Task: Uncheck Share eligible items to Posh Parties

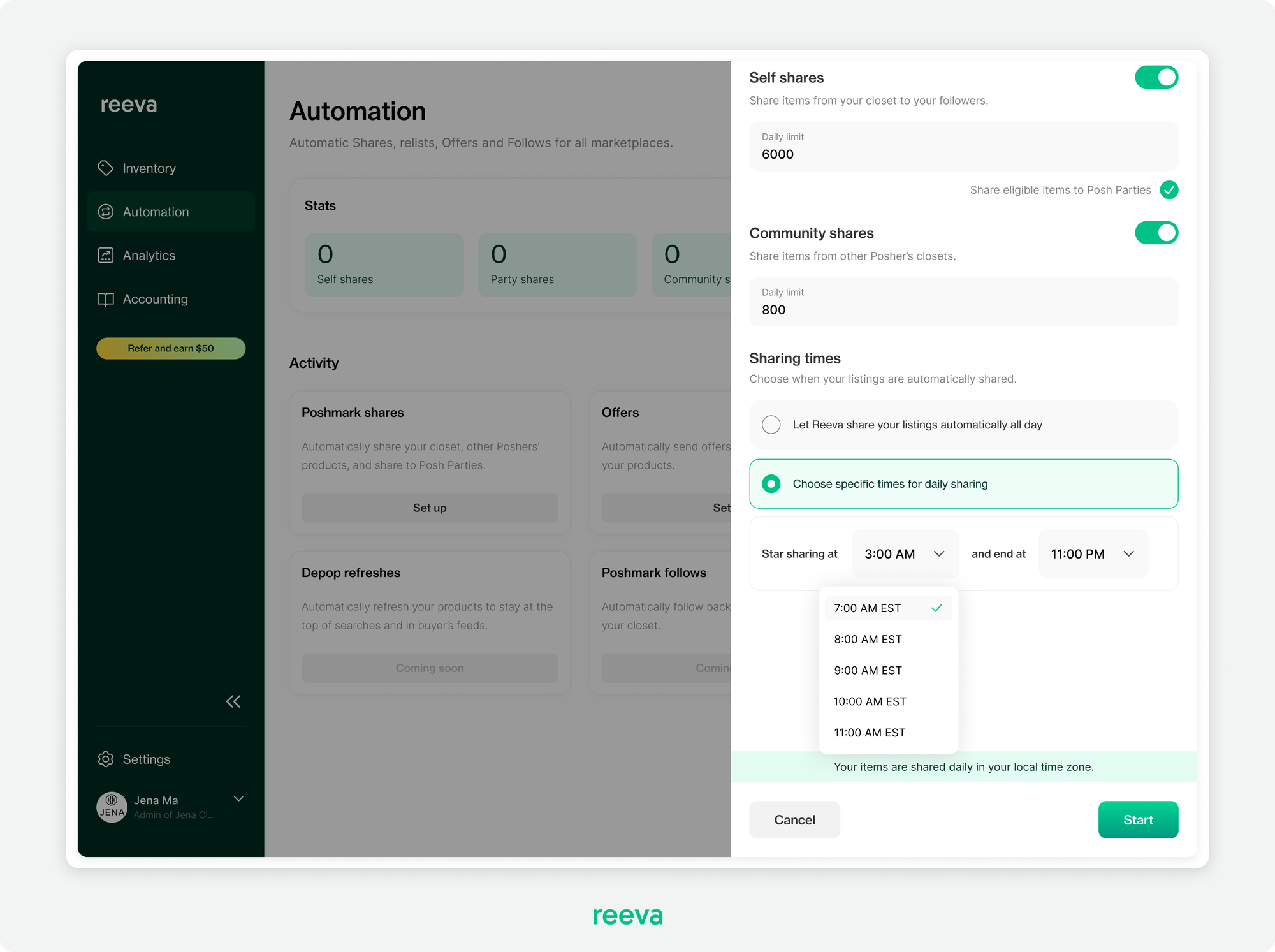Action: pyautogui.click(x=1169, y=190)
